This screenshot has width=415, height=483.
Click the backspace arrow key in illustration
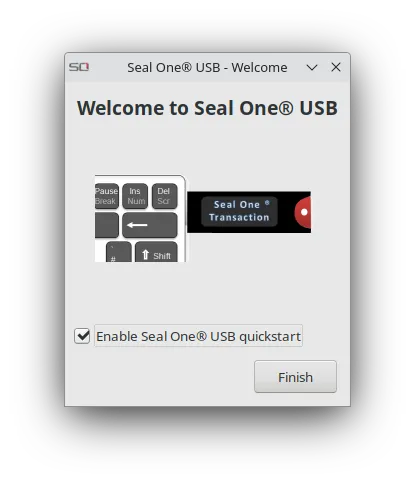point(150,225)
